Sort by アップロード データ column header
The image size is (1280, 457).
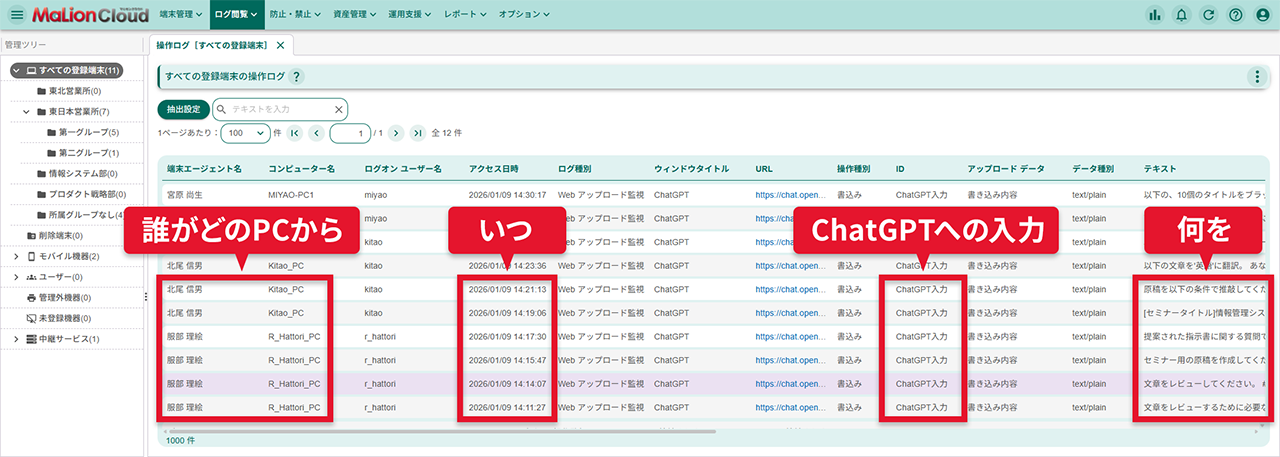tap(1006, 168)
